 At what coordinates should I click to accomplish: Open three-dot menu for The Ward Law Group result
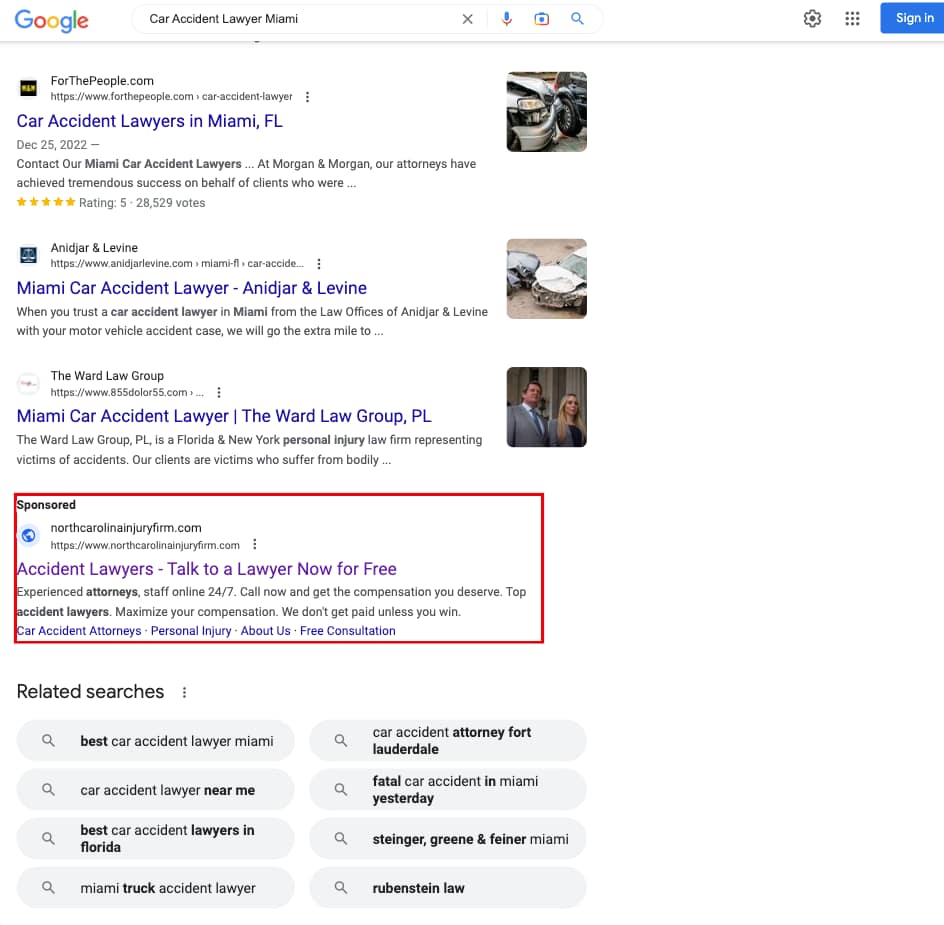pyautogui.click(x=219, y=393)
